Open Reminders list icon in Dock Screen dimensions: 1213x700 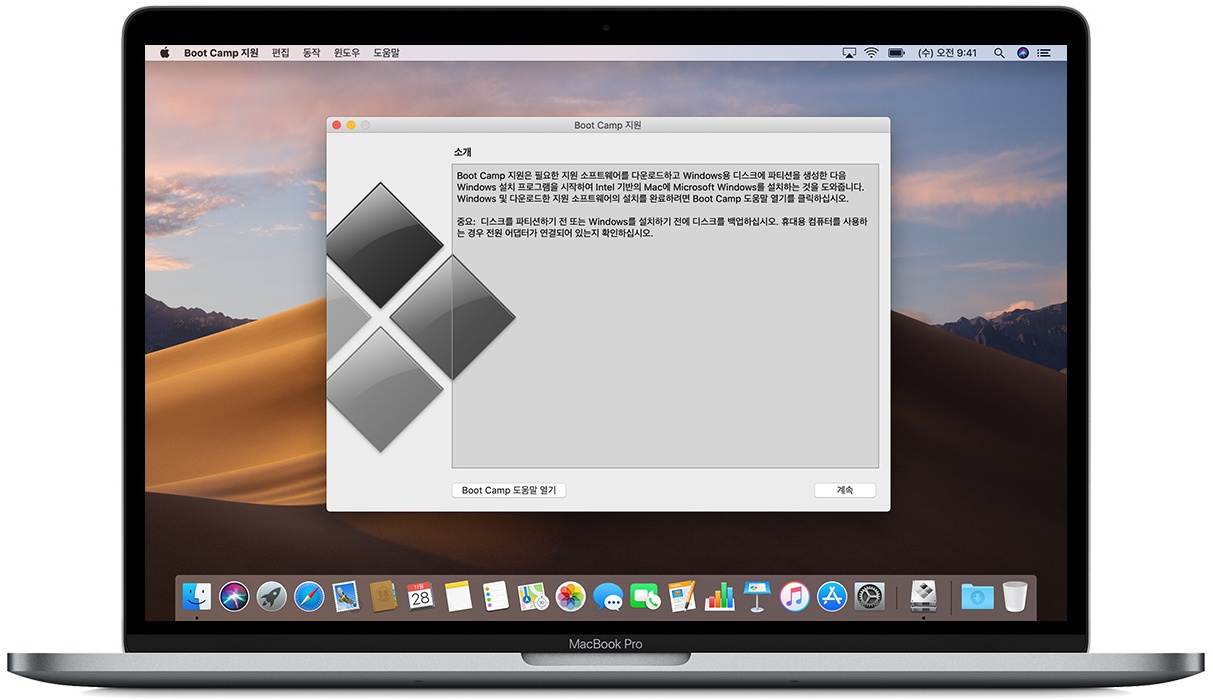(496, 597)
